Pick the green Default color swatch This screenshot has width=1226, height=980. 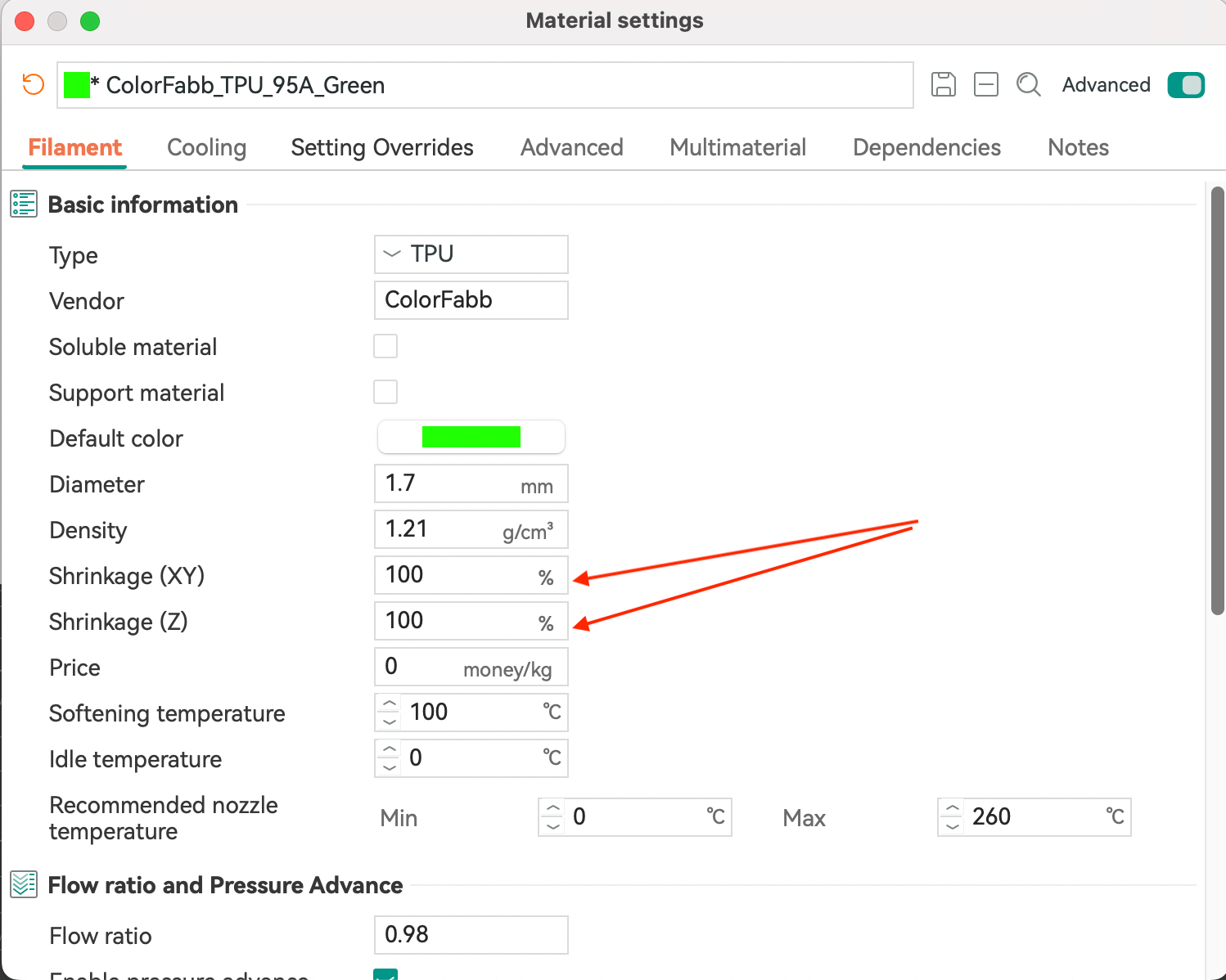click(471, 437)
